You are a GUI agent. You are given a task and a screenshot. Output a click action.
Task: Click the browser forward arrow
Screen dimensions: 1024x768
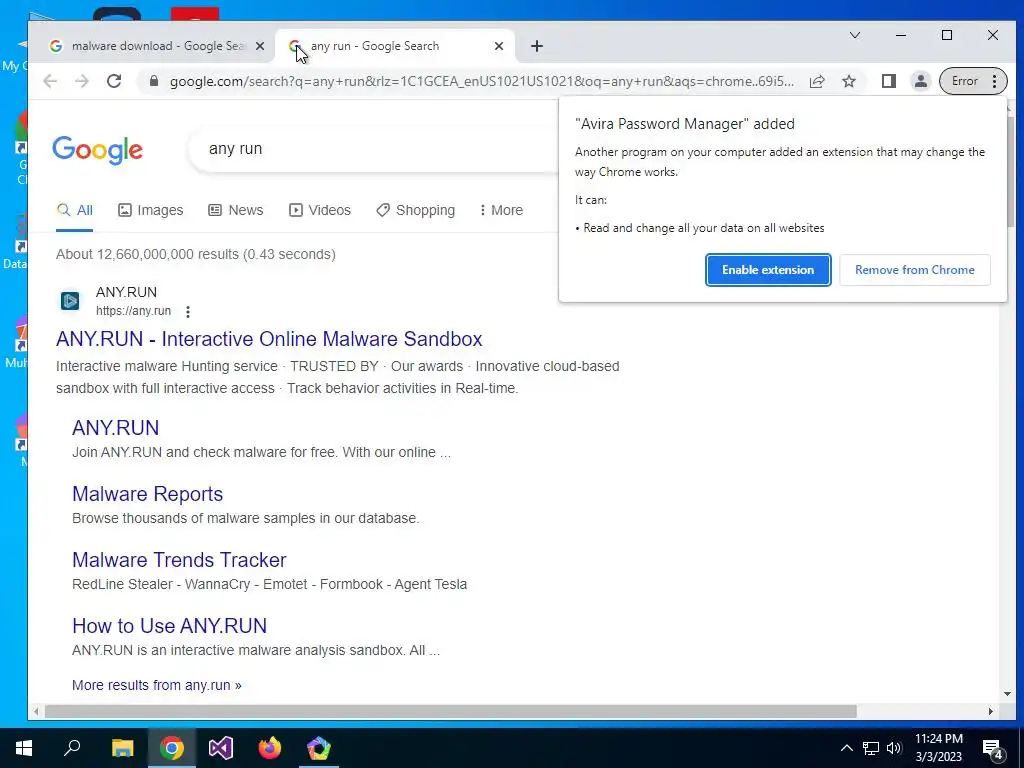point(82,81)
